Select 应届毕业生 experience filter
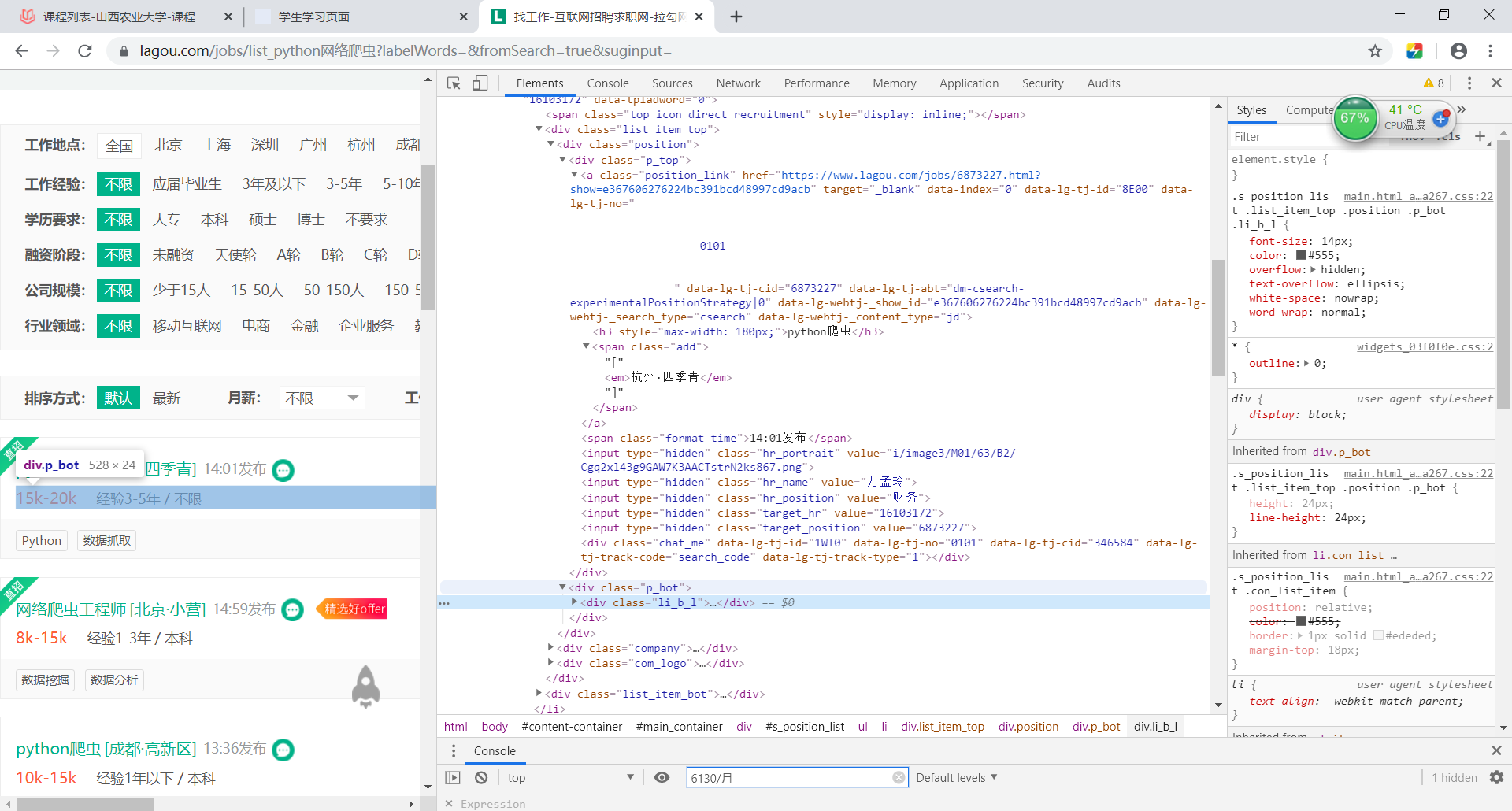The width and height of the screenshot is (1512, 811). coord(187,184)
